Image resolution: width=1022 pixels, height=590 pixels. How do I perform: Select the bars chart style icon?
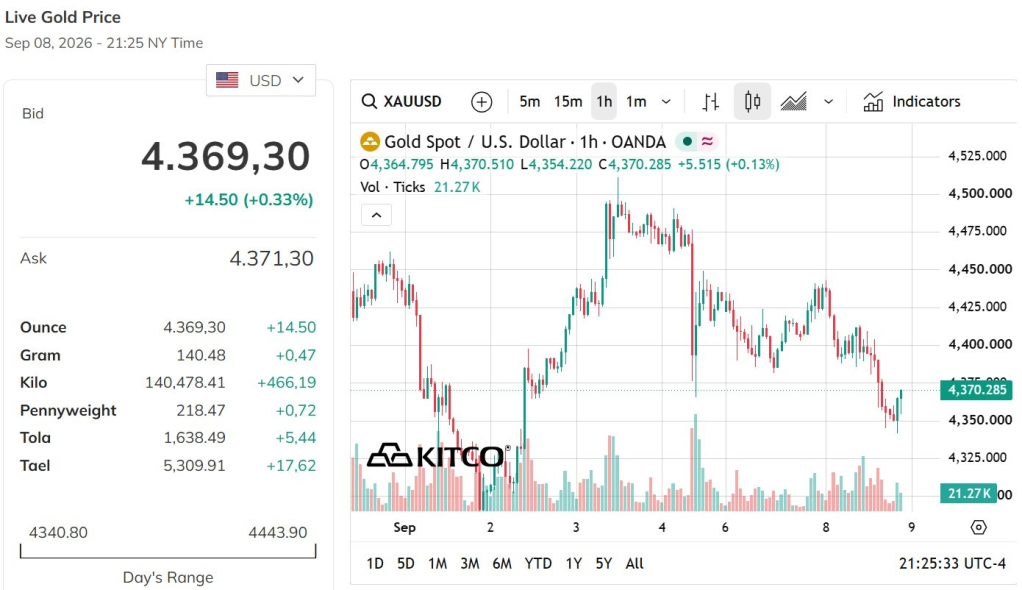(711, 102)
